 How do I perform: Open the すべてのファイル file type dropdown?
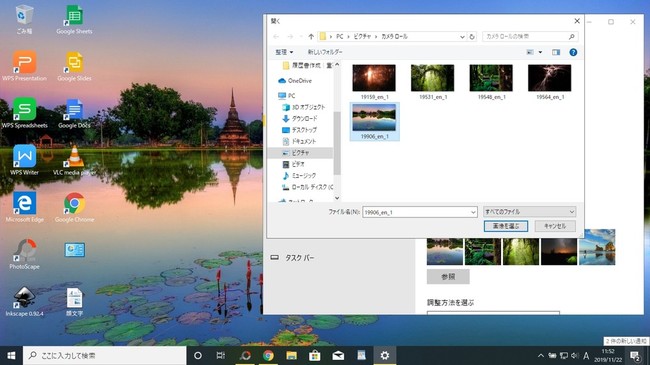coord(530,212)
